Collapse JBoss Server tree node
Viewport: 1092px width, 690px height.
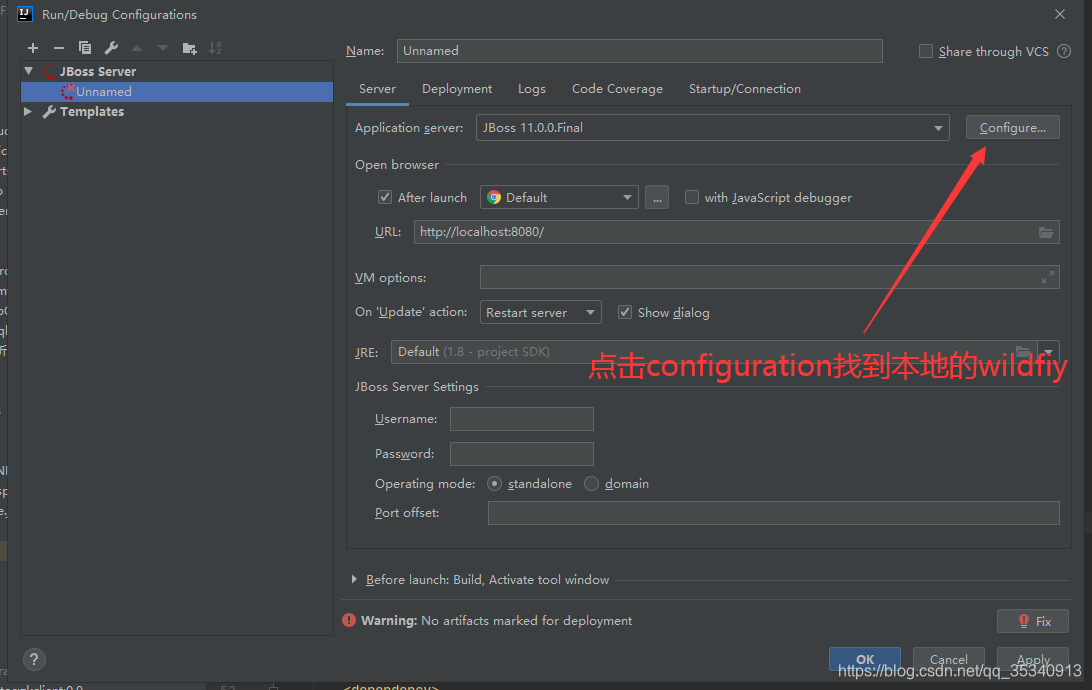tap(29, 71)
